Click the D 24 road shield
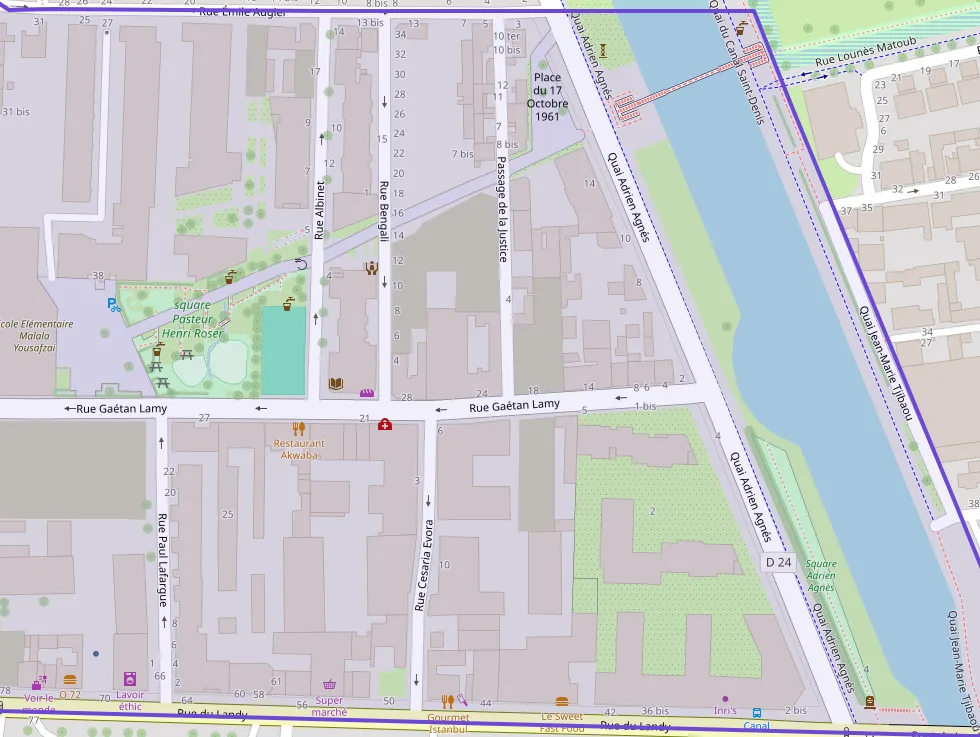This screenshot has width=980, height=737. pyautogui.click(x=778, y=563)
